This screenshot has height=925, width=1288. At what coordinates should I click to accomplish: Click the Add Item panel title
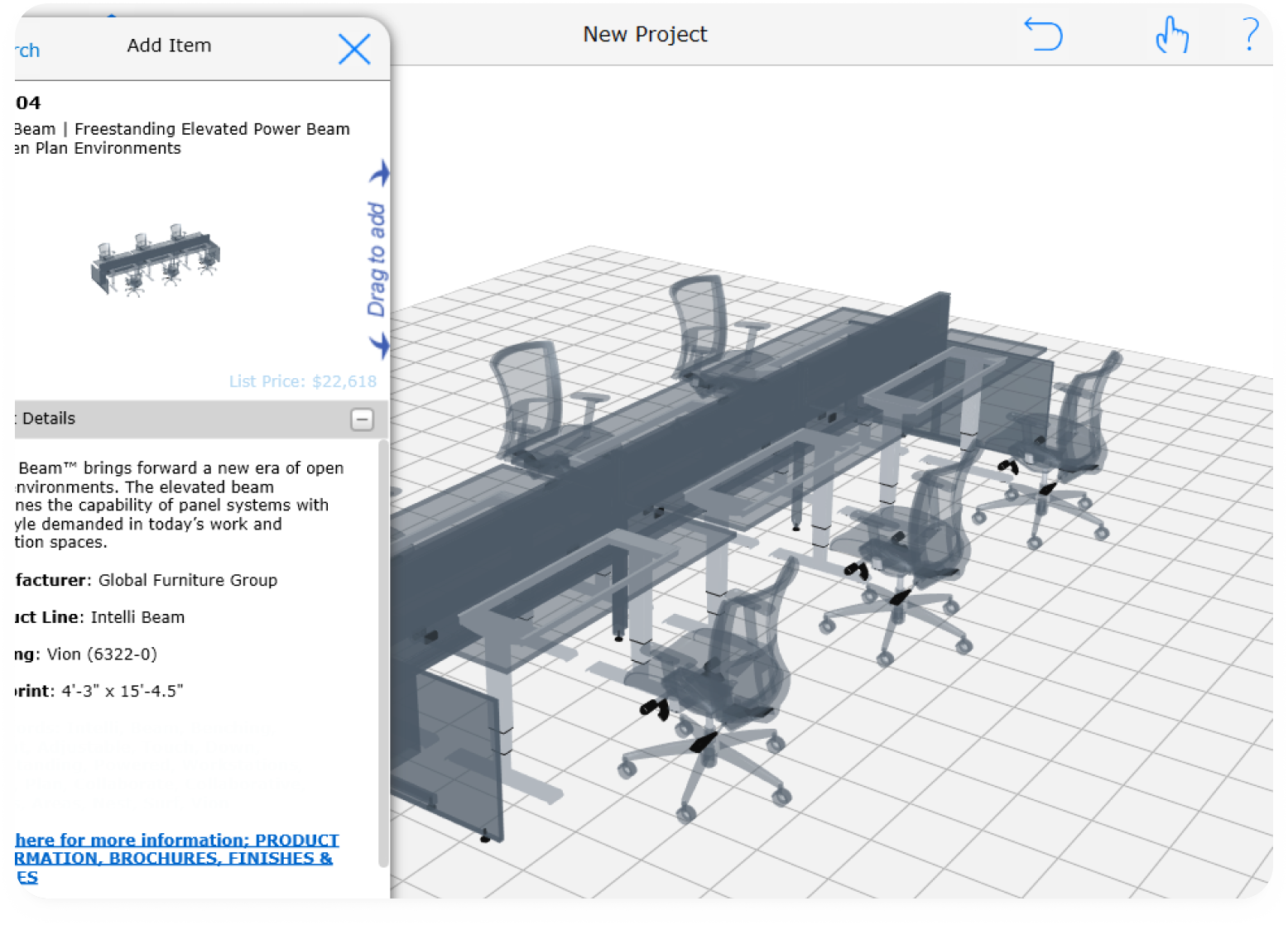click(x=169, y=46)
